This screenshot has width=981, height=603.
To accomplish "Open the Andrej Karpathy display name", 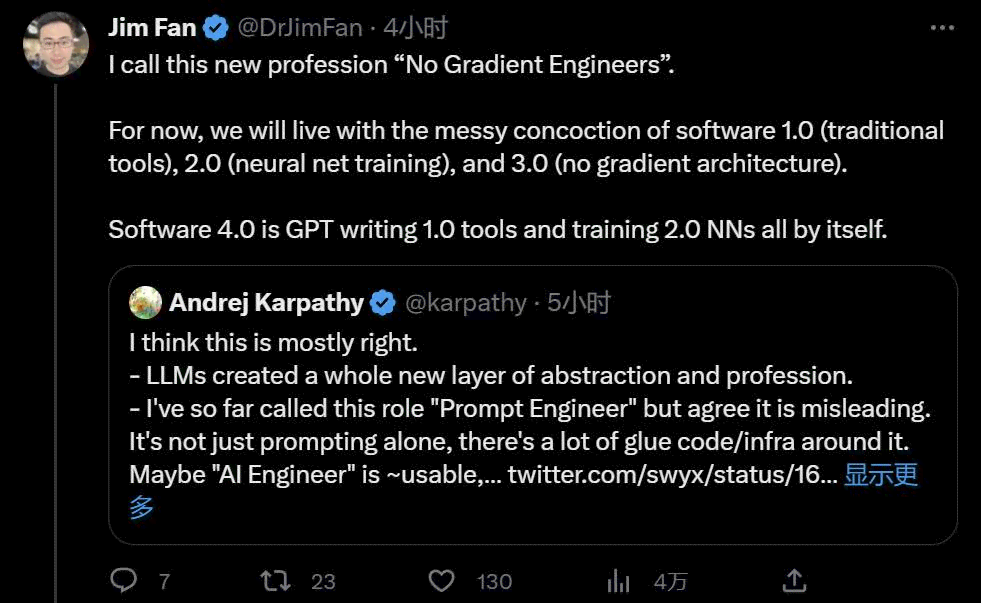I will (267, 303).
